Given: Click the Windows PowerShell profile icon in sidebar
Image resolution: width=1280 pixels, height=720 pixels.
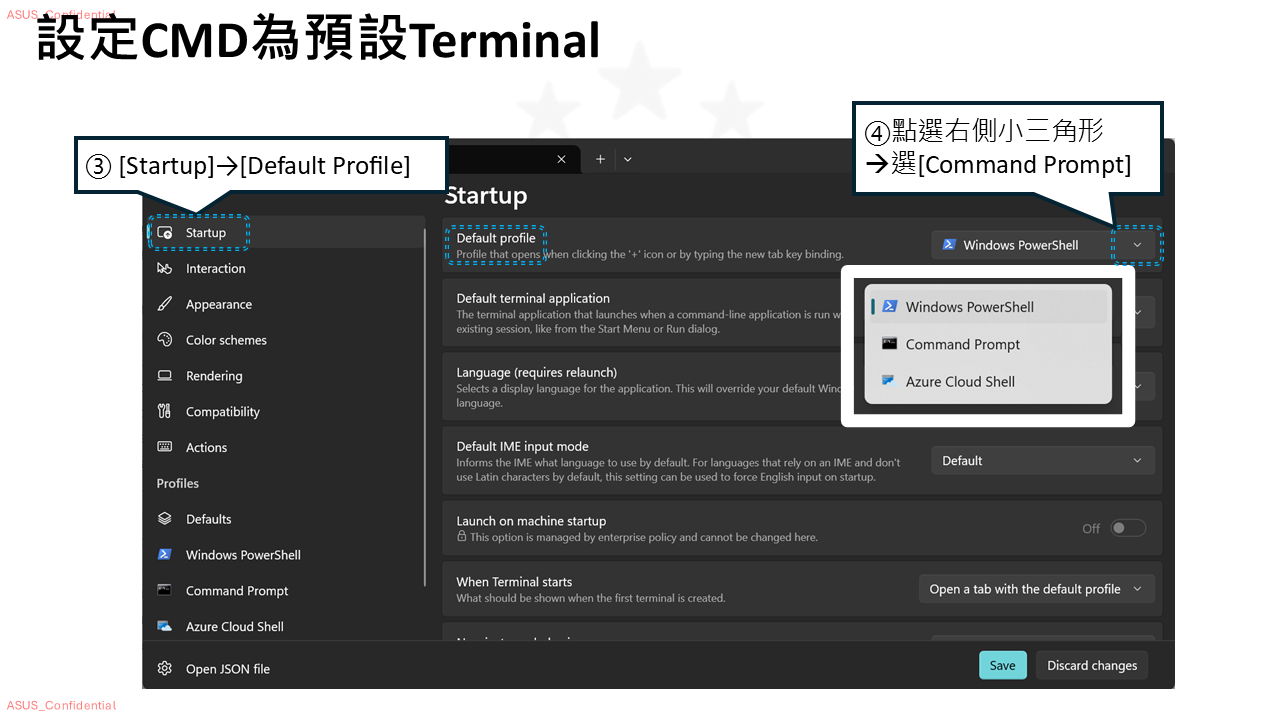Looking at the screenshot, I should point(165,555).
